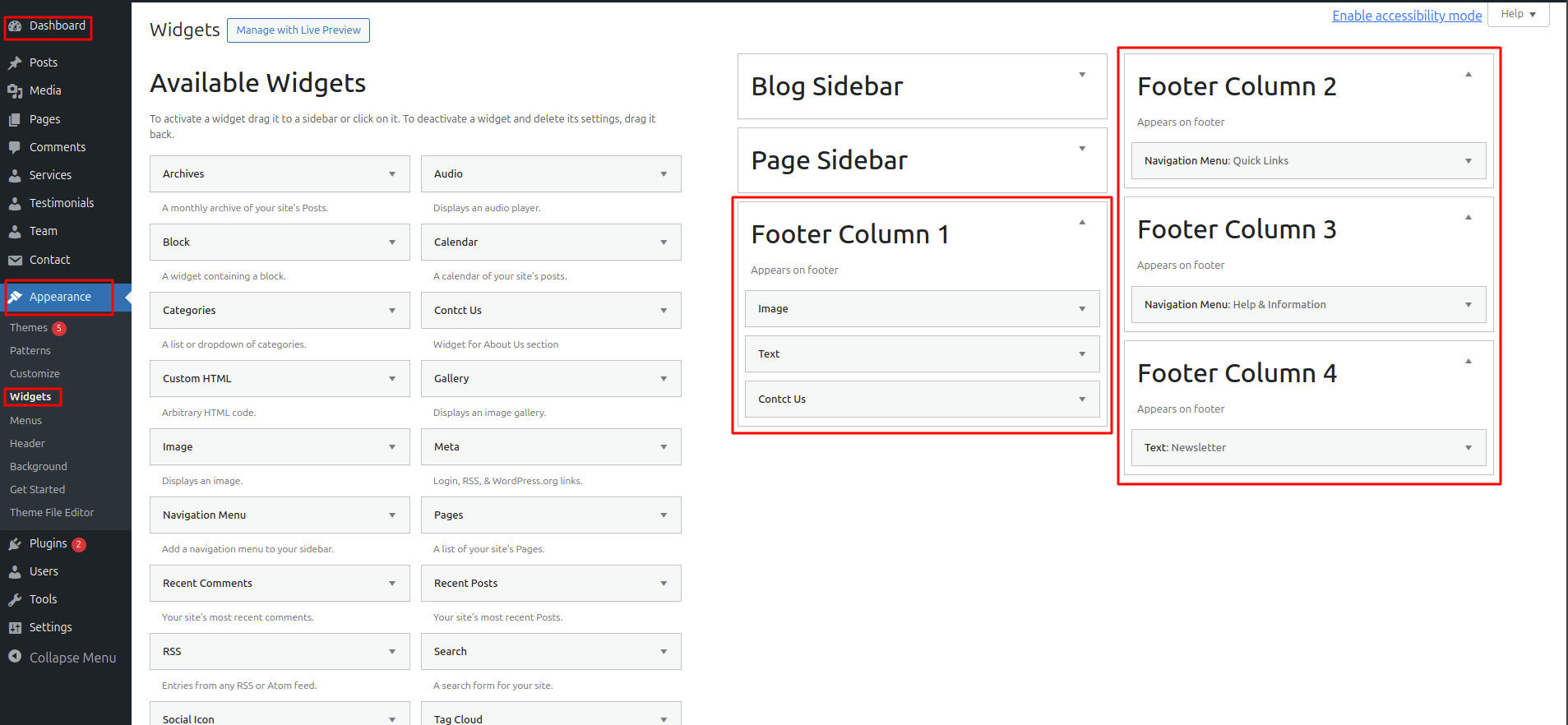The height and width of the screenshot is (725, 1568).
Task: Click the Collapse Menu arrow icon
Action: click(15, 656)
